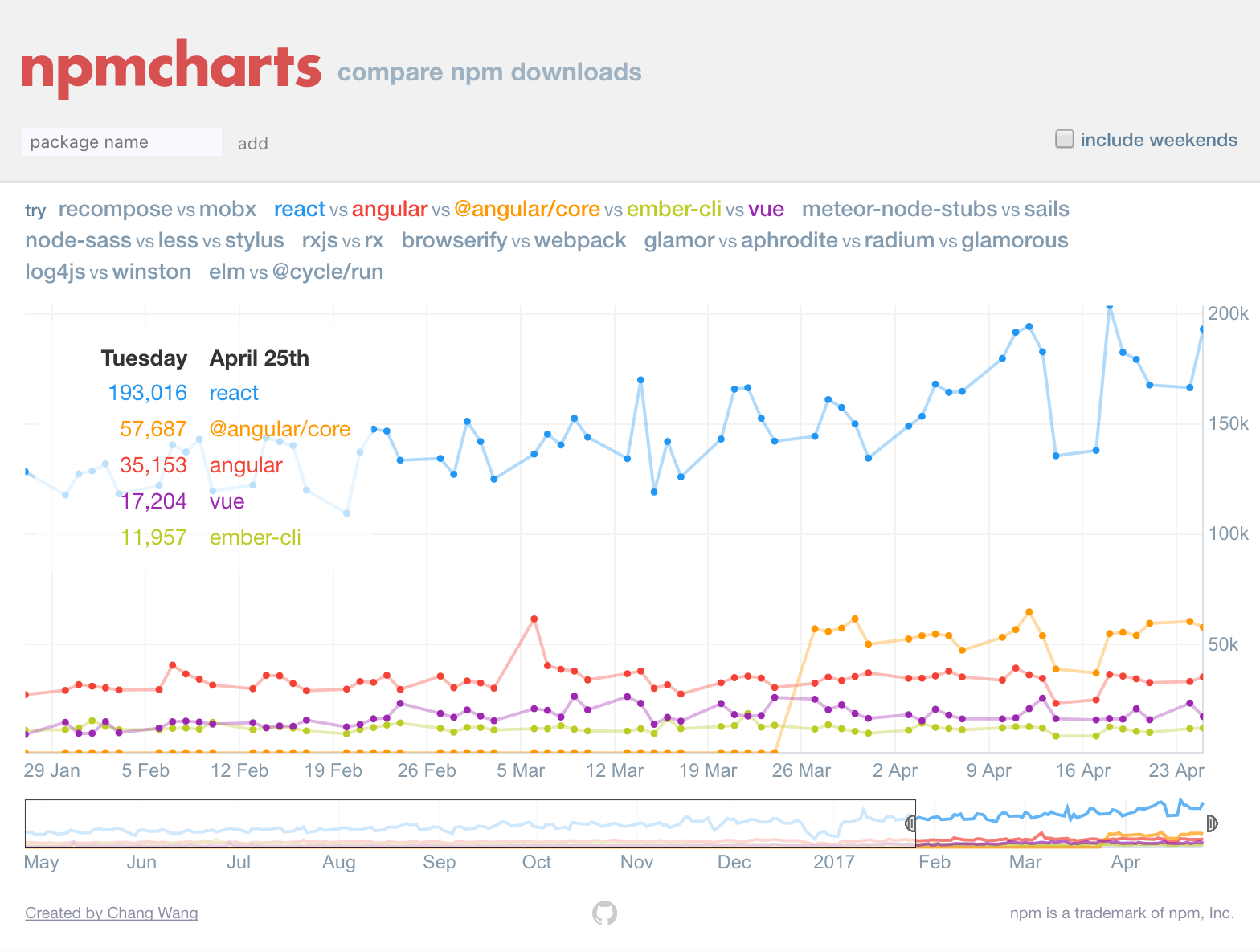Open glamor vs aphrodite comparison
The height and width of the screenshot is (952, 1260).
pos(856,240)
